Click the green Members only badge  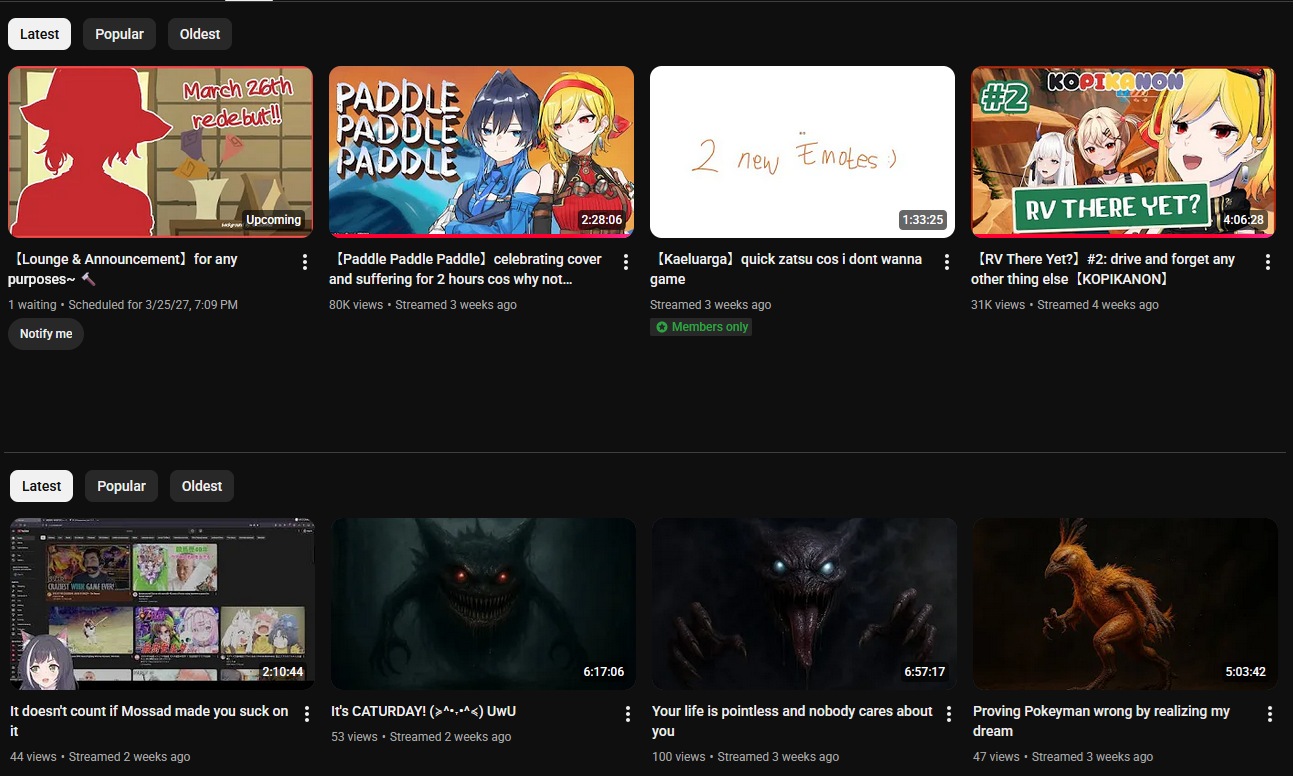tap(701, 327)
